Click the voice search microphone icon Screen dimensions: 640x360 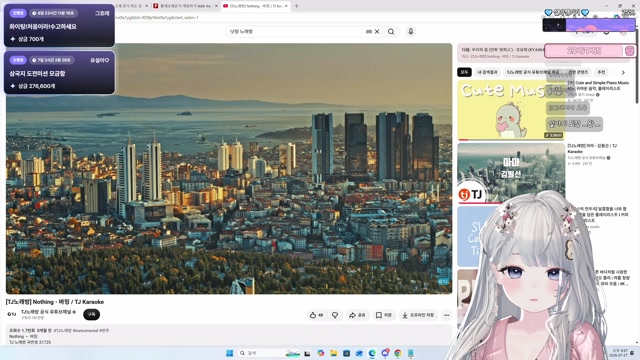pyautogui.click(x=411, y=31)
